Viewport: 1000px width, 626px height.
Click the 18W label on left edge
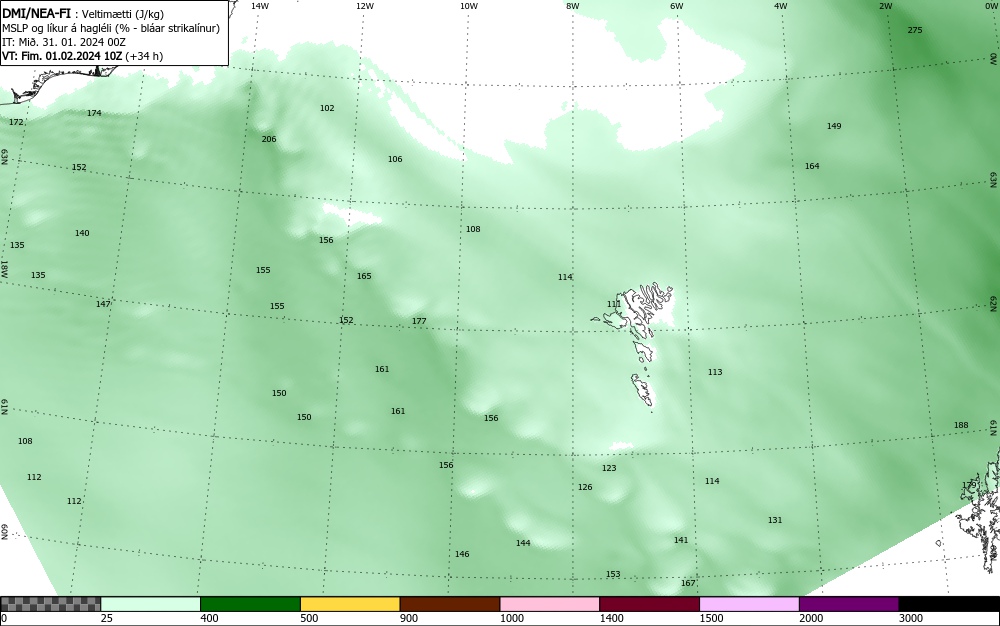[x=4, y=268]
